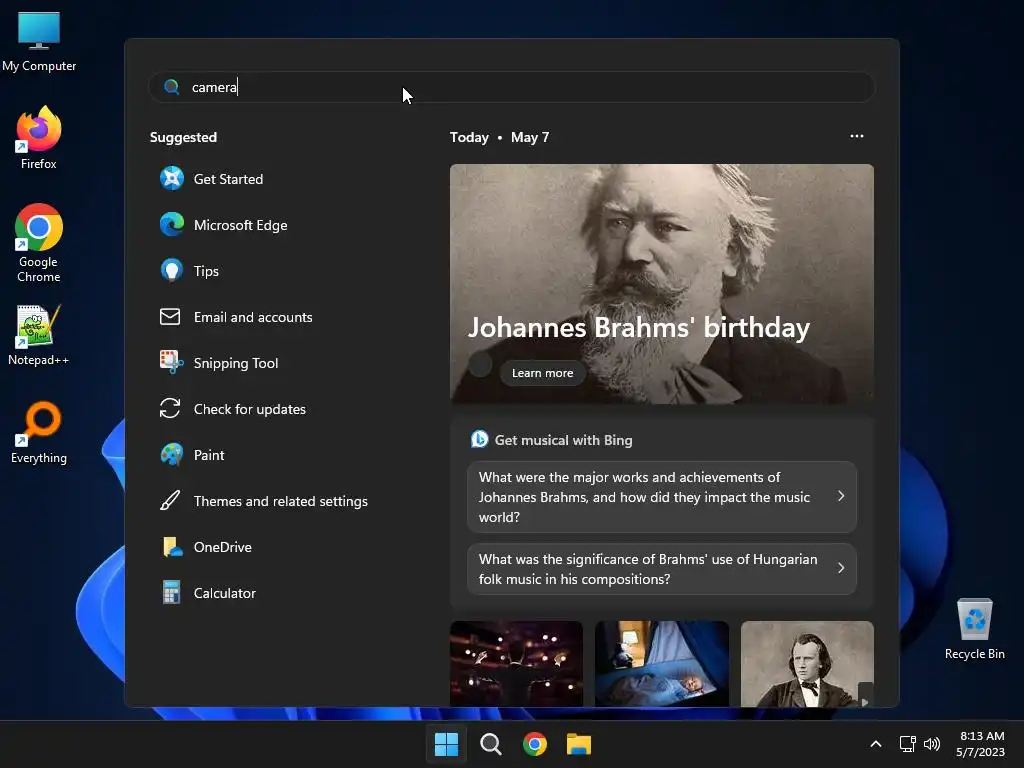Image resolution: width=1024 pixels, height=768 pixels.
Task: Click the network icon in system tray
Action: point(907,744)
